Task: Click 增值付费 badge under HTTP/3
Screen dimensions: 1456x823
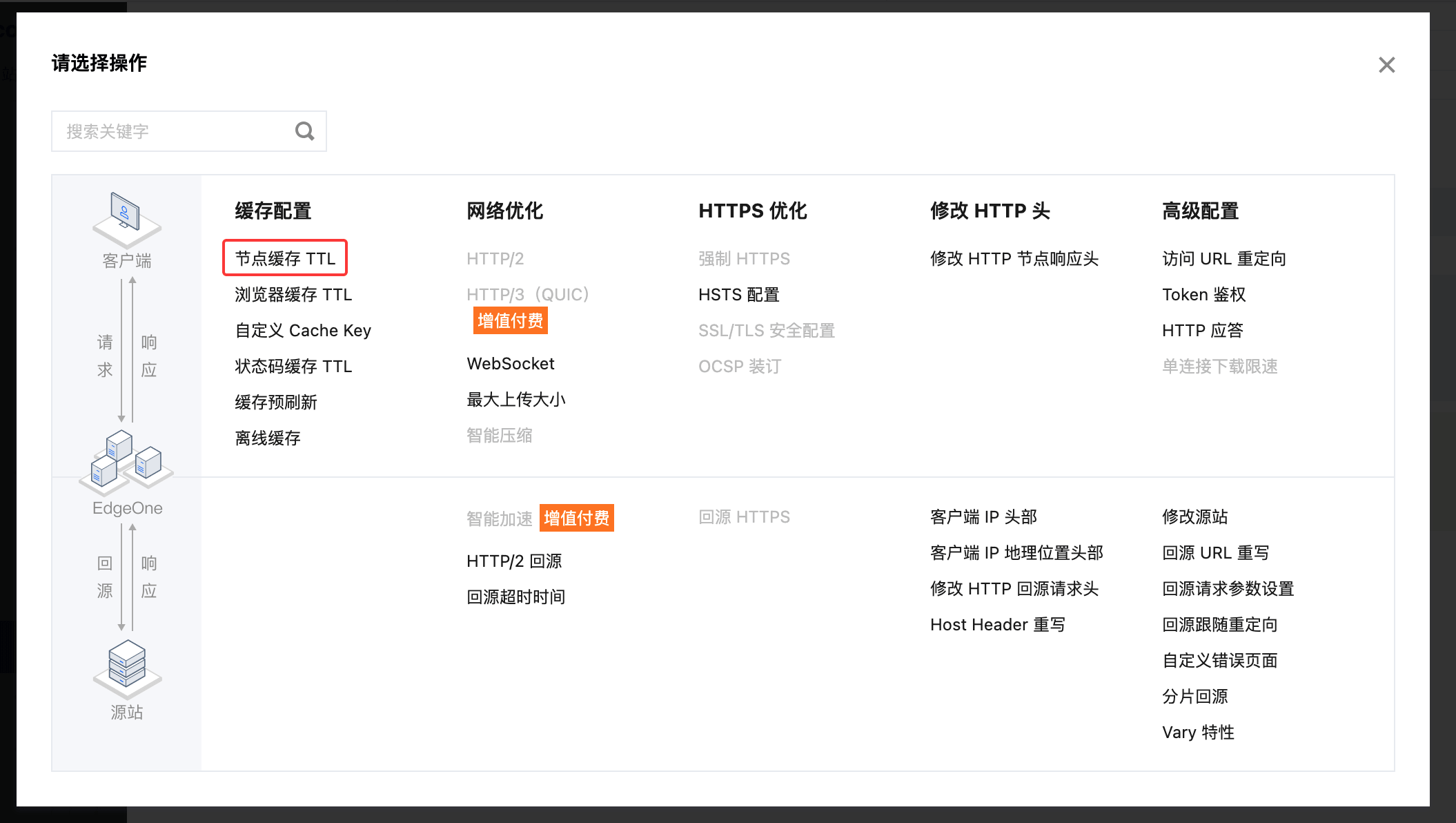Action: pos(511,321)
